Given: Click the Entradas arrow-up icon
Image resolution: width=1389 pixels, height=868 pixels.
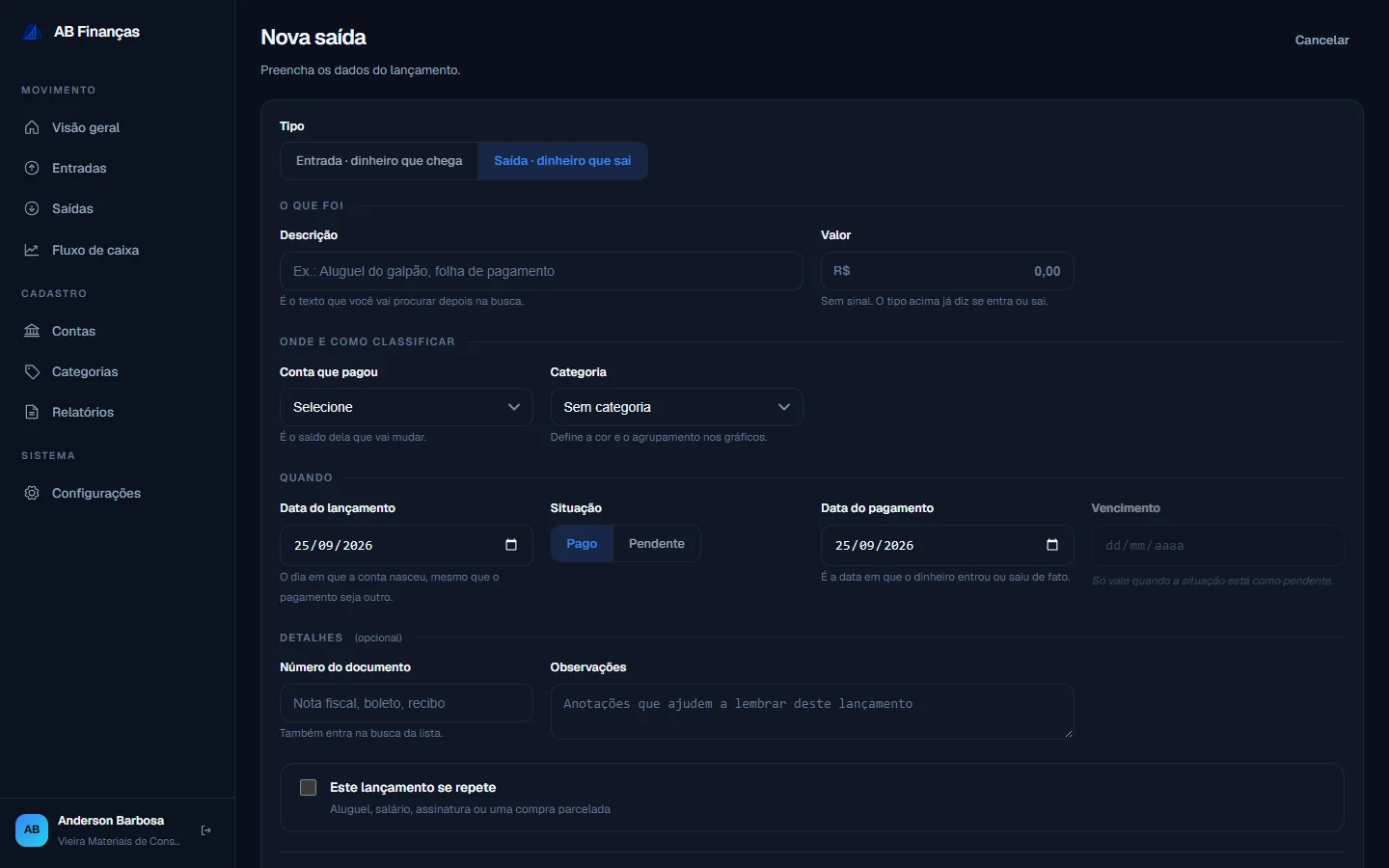Looking at the screenshot, I should point(32,168).
